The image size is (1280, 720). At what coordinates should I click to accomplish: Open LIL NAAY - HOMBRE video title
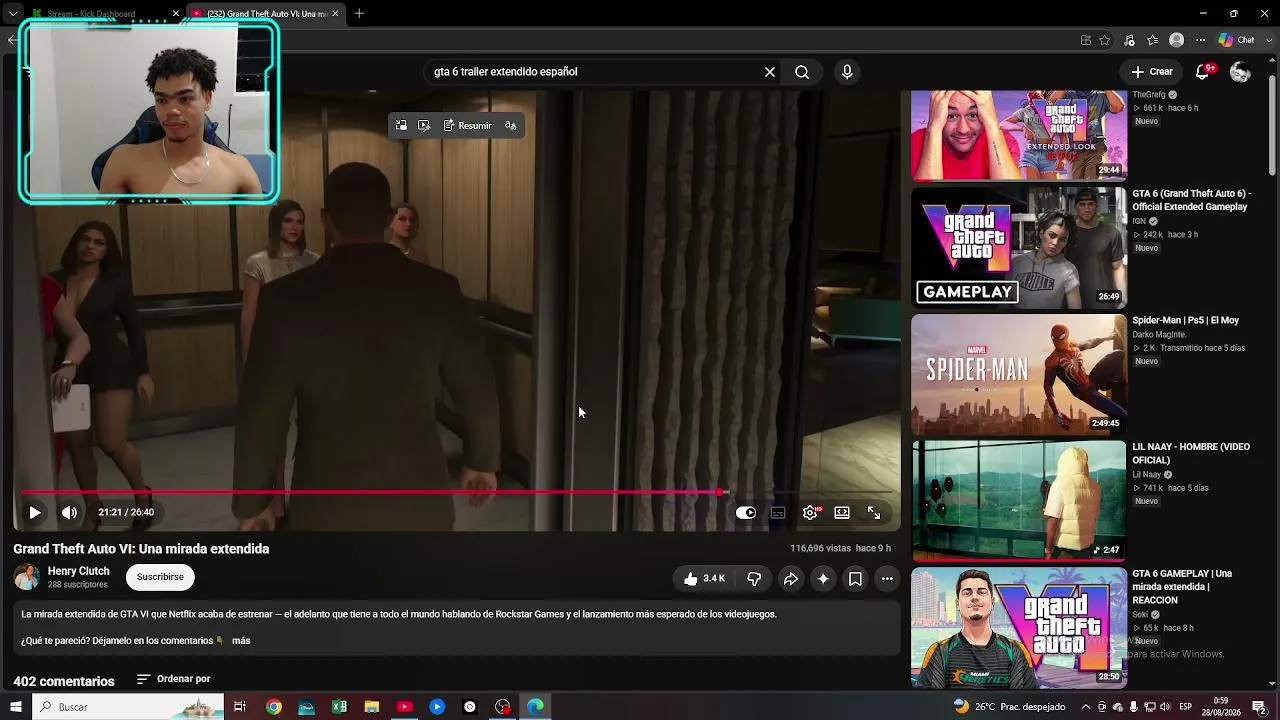(1191, 453)
